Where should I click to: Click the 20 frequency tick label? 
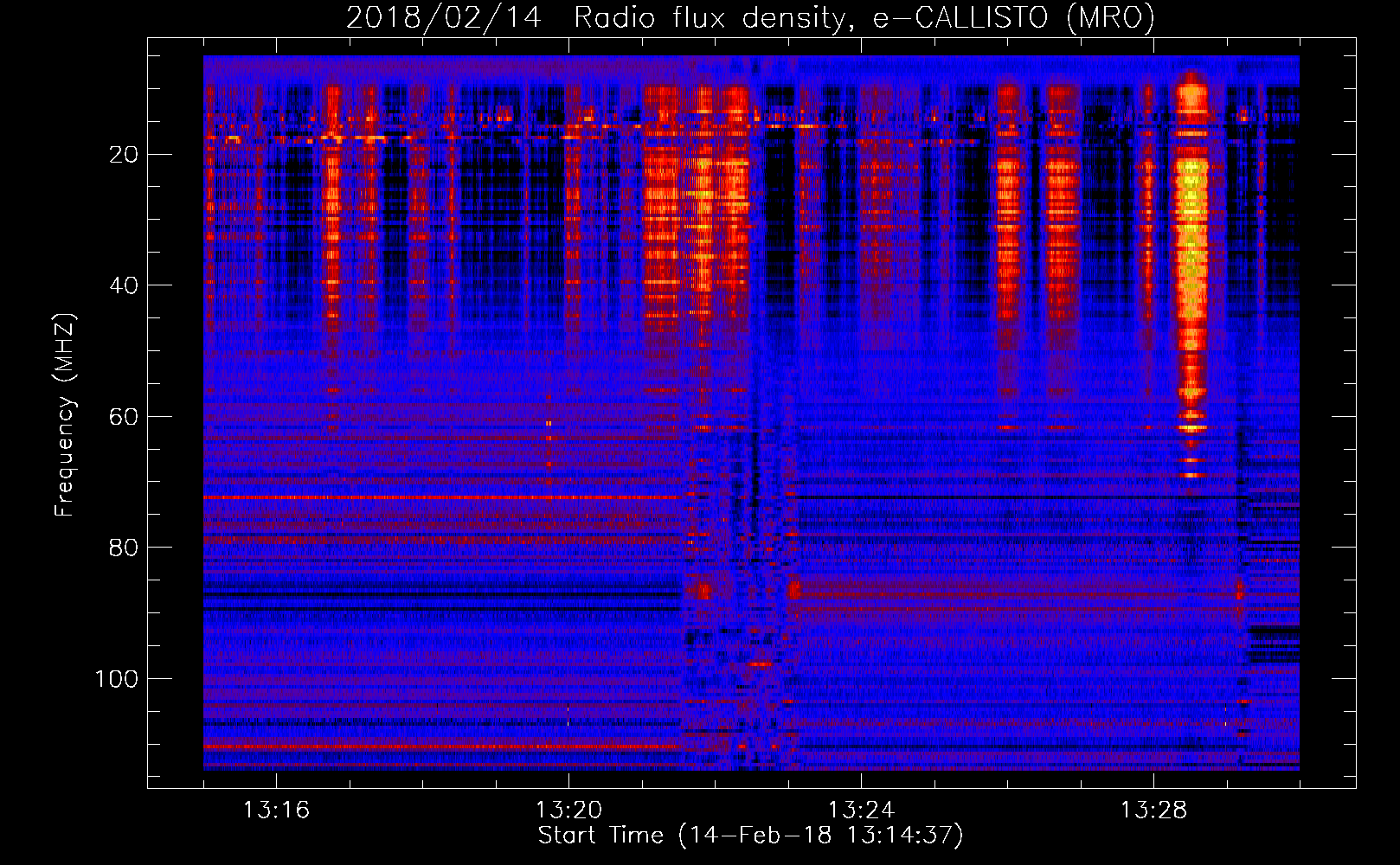[x=125, y=155]
